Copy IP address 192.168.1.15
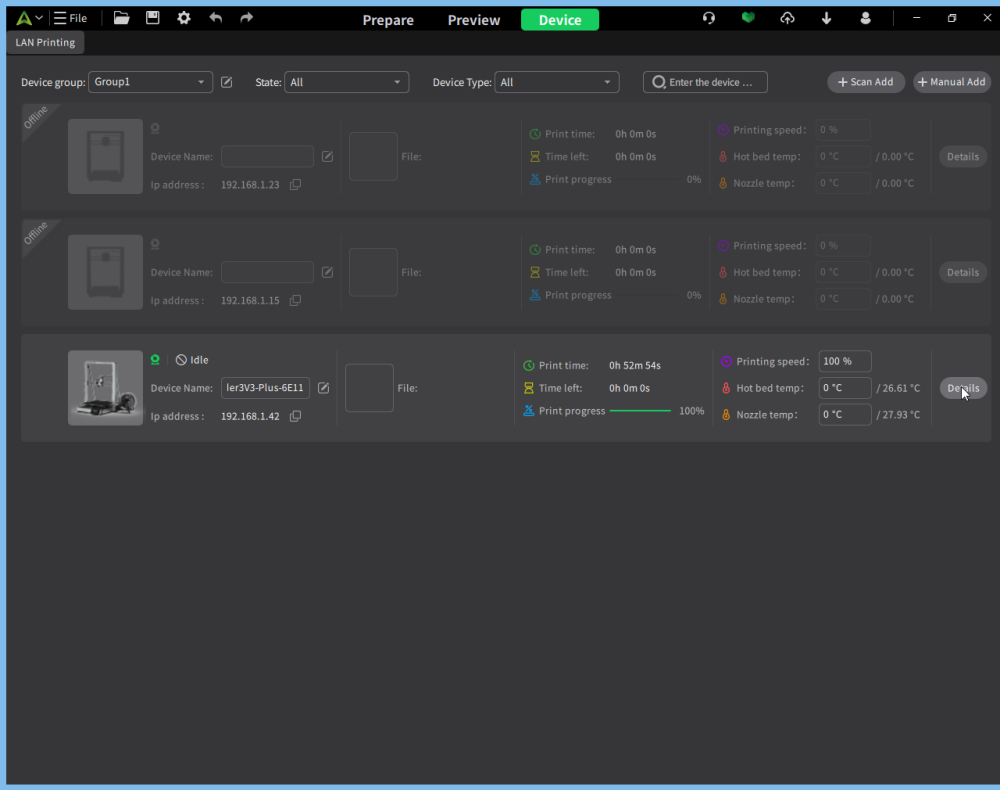Viewport: 1000px width, 790px height. coord(295,300)
